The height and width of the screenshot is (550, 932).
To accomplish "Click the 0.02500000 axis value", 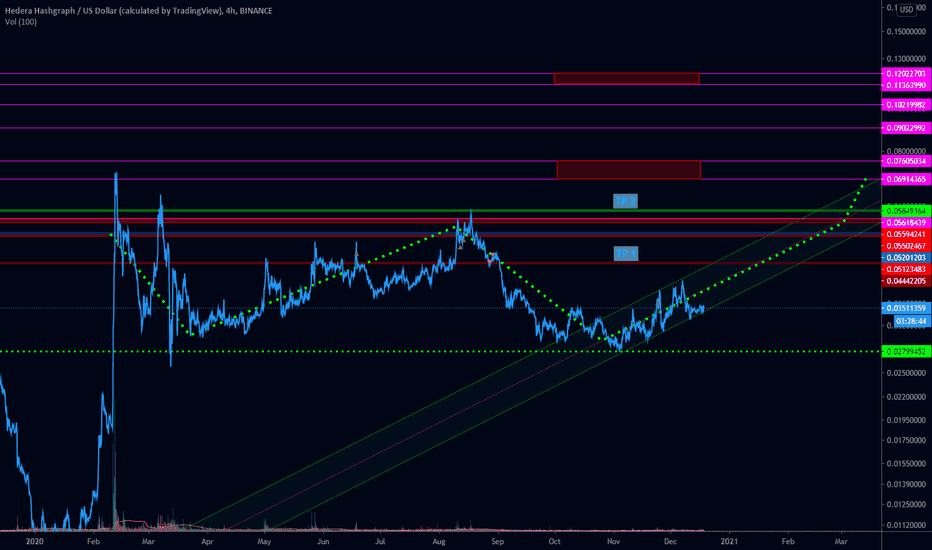I will (x=906, y=373).
